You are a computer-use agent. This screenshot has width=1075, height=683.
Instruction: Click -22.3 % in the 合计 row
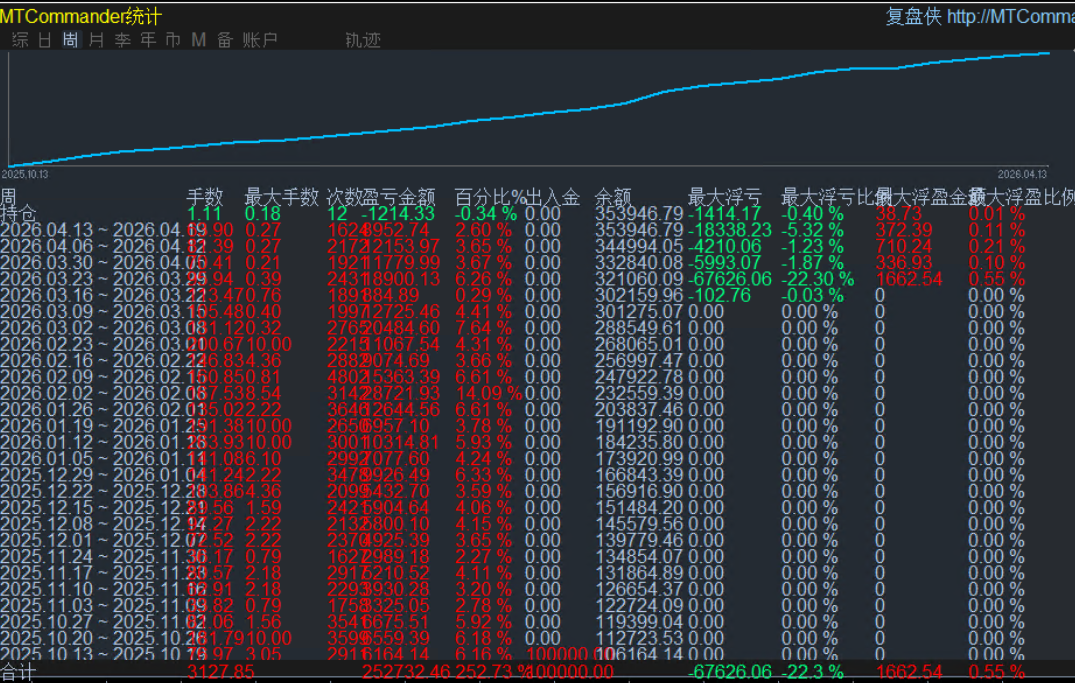coord(812,672)
